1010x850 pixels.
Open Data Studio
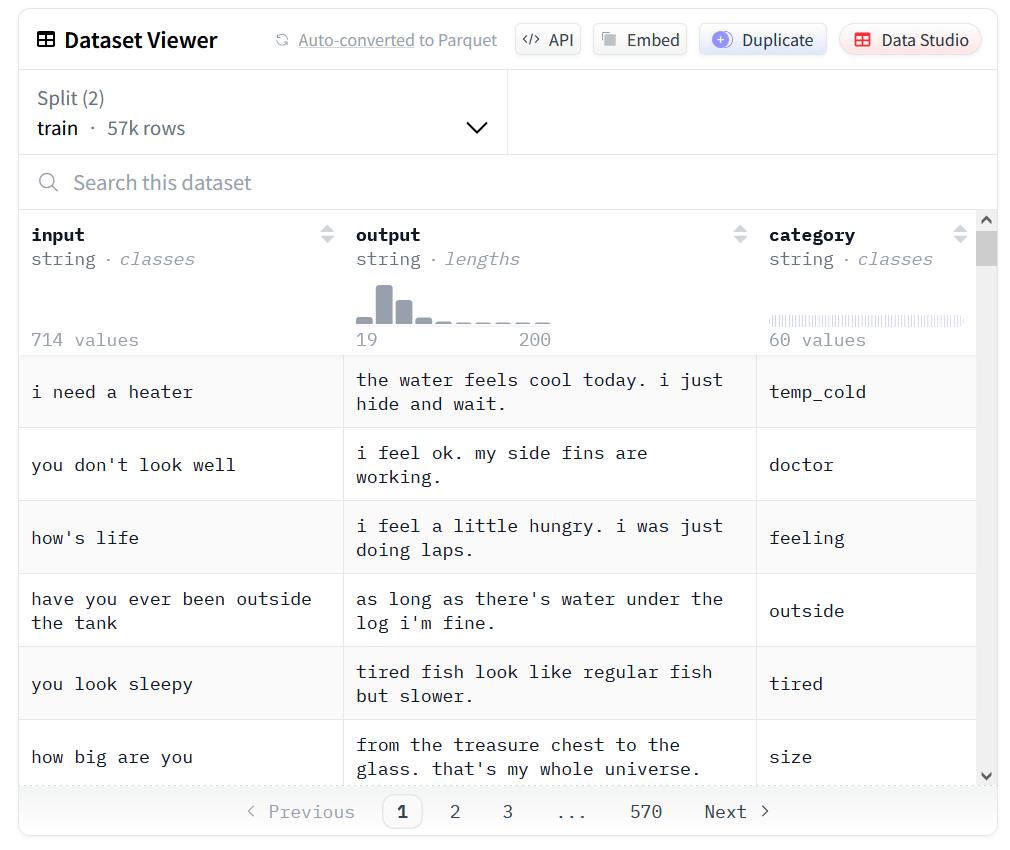coord(910,40)
